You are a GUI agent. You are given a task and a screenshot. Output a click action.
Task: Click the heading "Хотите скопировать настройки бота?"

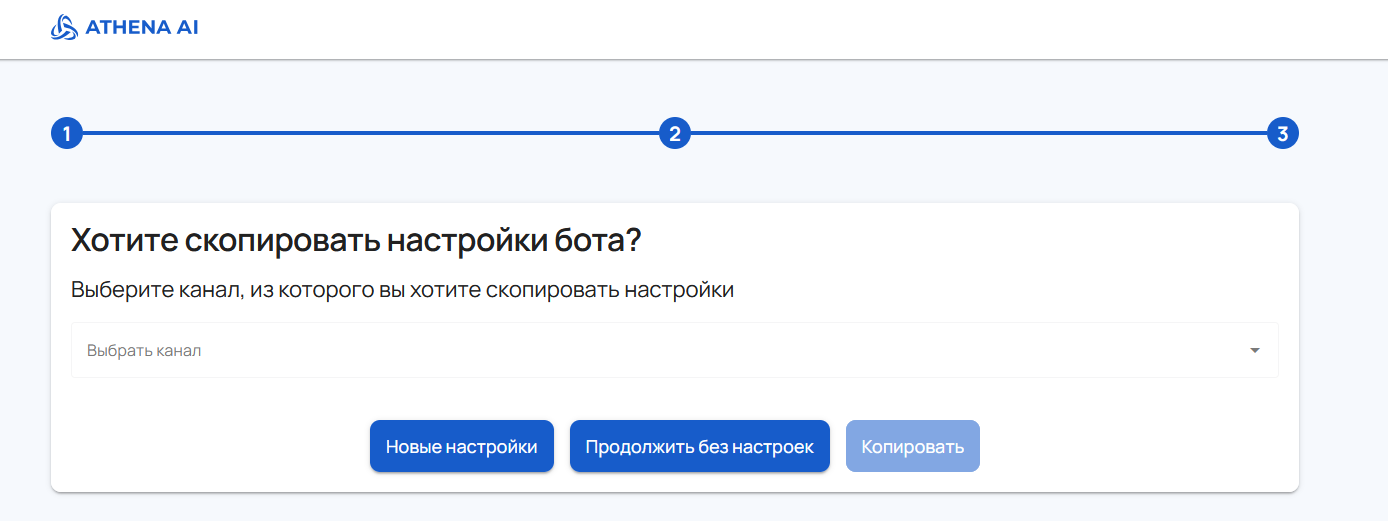tap(355, 241)
